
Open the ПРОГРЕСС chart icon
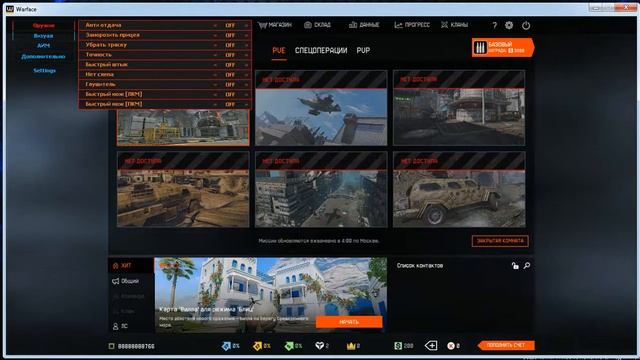398,25
